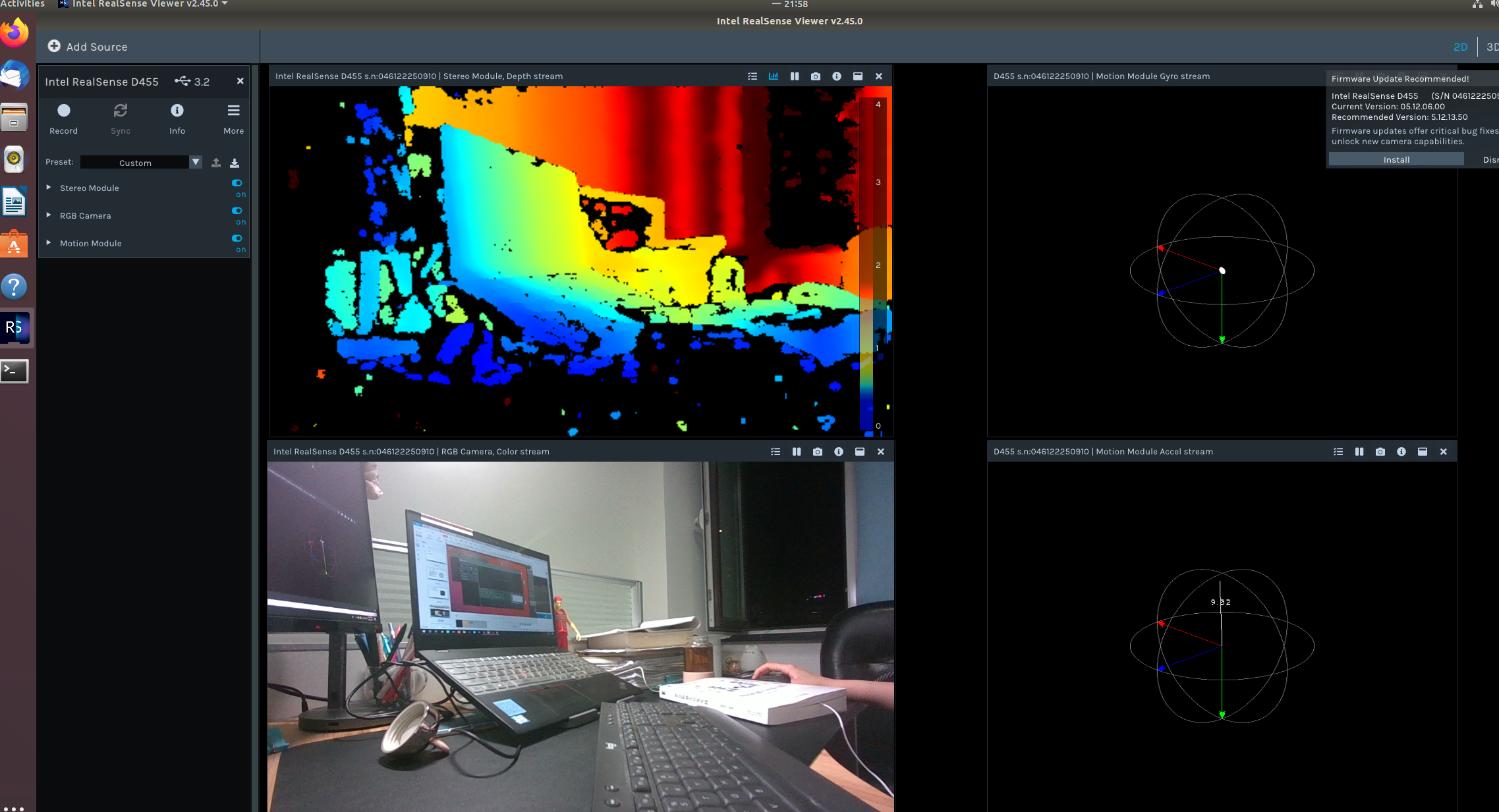
Task: Expand the Motion Module section
Action: pyautogui.click(x=49, y=243)
